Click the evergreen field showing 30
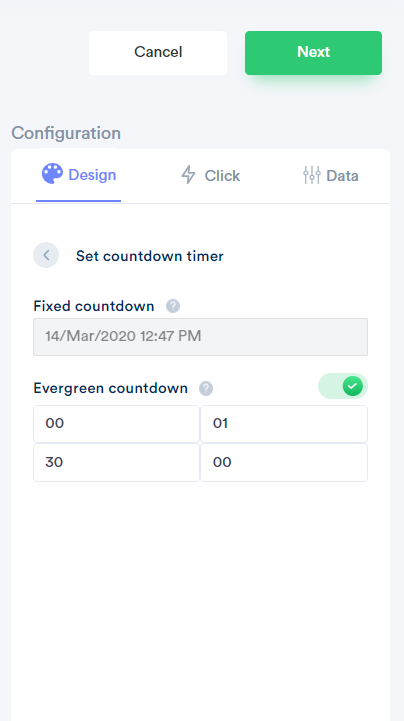The height and width of the screenshot is (721, 404). (116, 463)
